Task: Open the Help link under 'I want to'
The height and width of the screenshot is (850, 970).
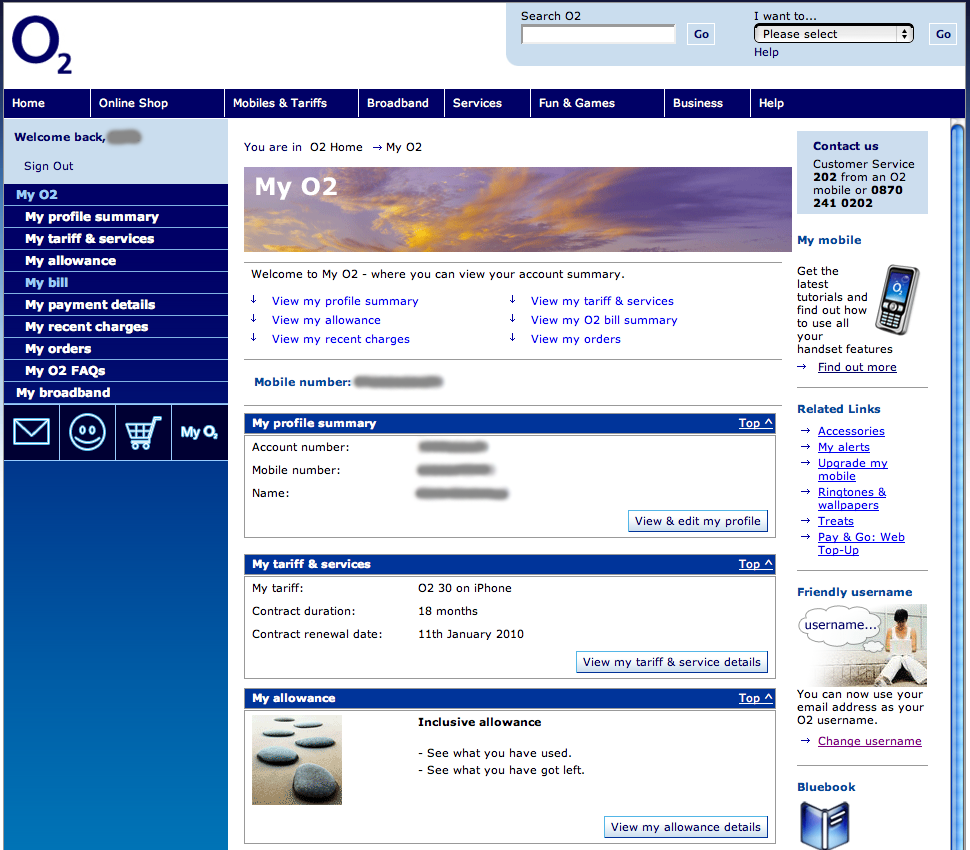Action: [766, 53]
